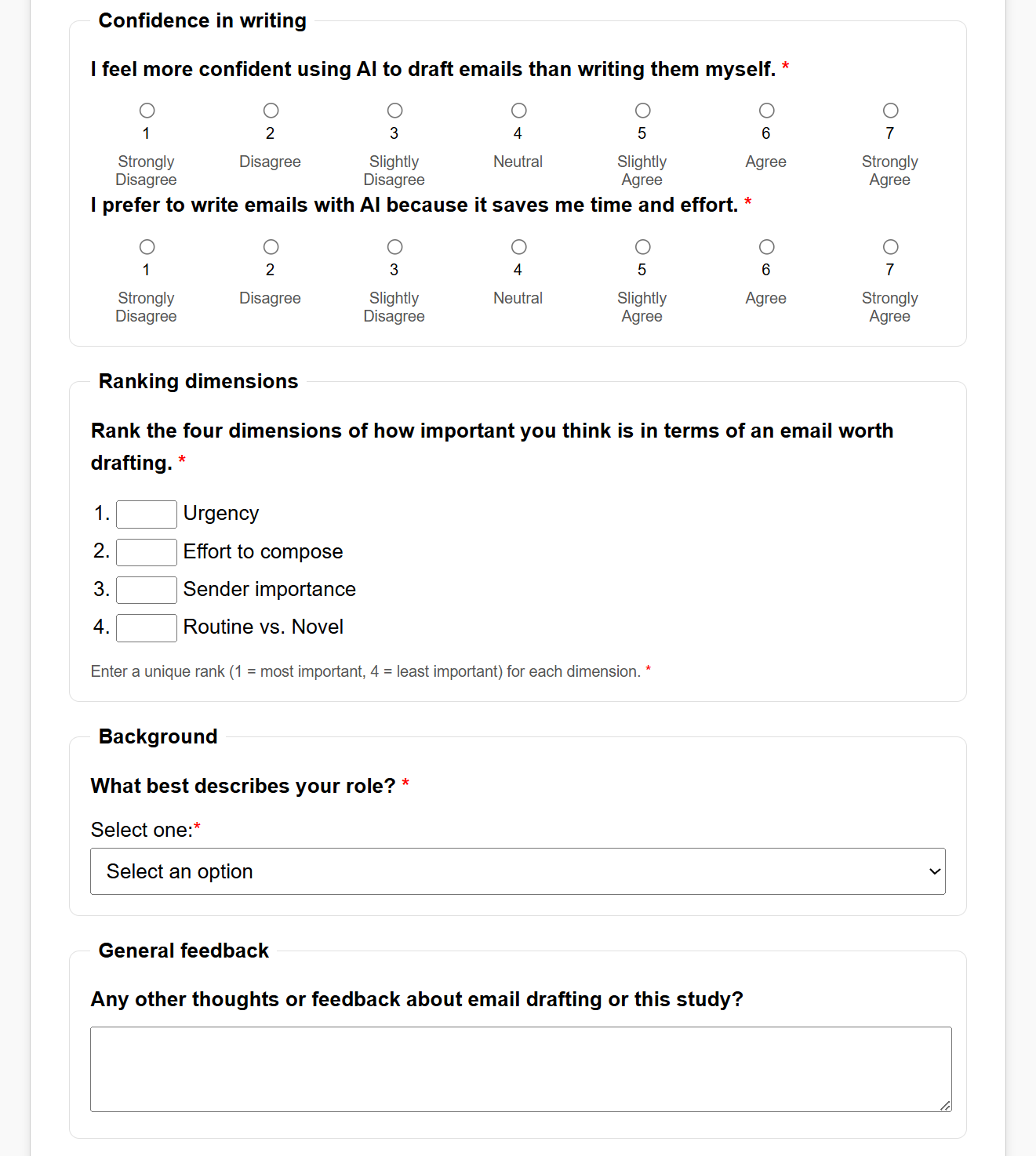This screenshot has height=1156, width=1036.
Task: Click the Sender importance rank box
Action: (147, 590)
